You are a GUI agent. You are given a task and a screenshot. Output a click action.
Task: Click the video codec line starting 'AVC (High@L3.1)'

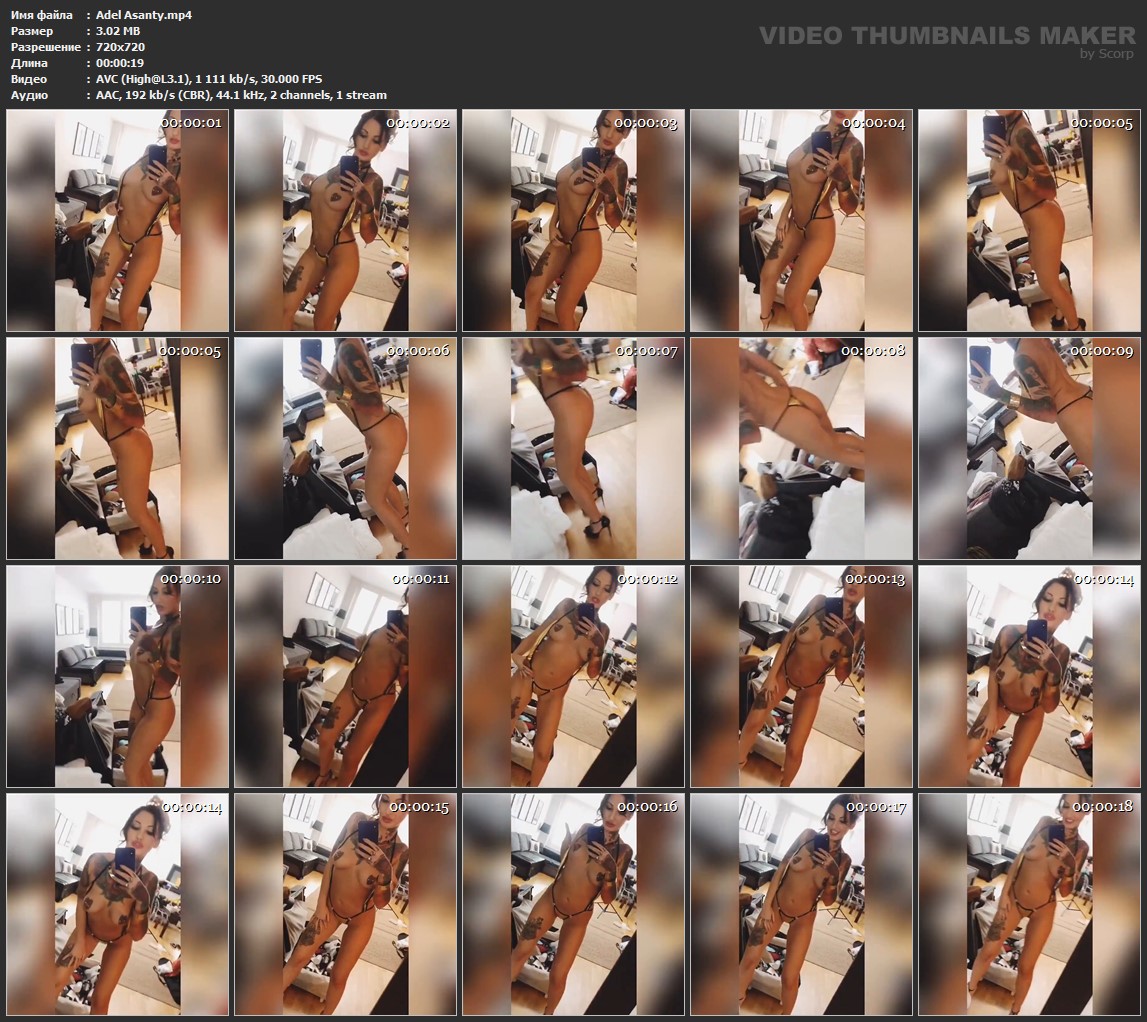click(x=209, y=79)
